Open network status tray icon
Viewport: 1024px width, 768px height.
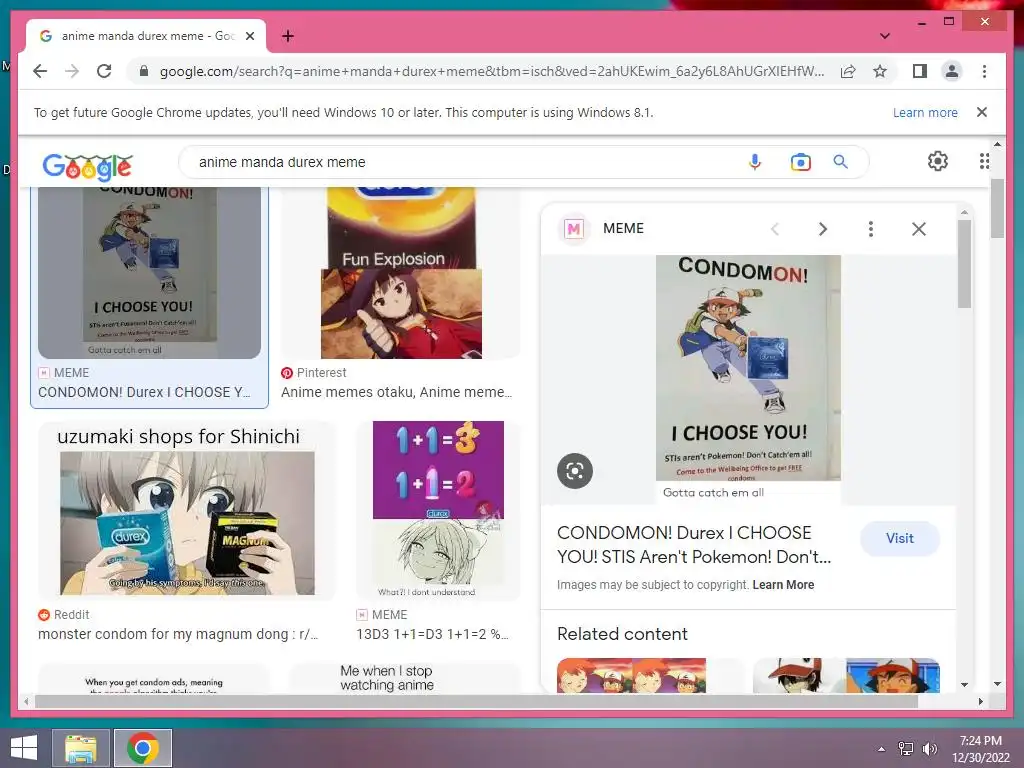coord(906,749)
